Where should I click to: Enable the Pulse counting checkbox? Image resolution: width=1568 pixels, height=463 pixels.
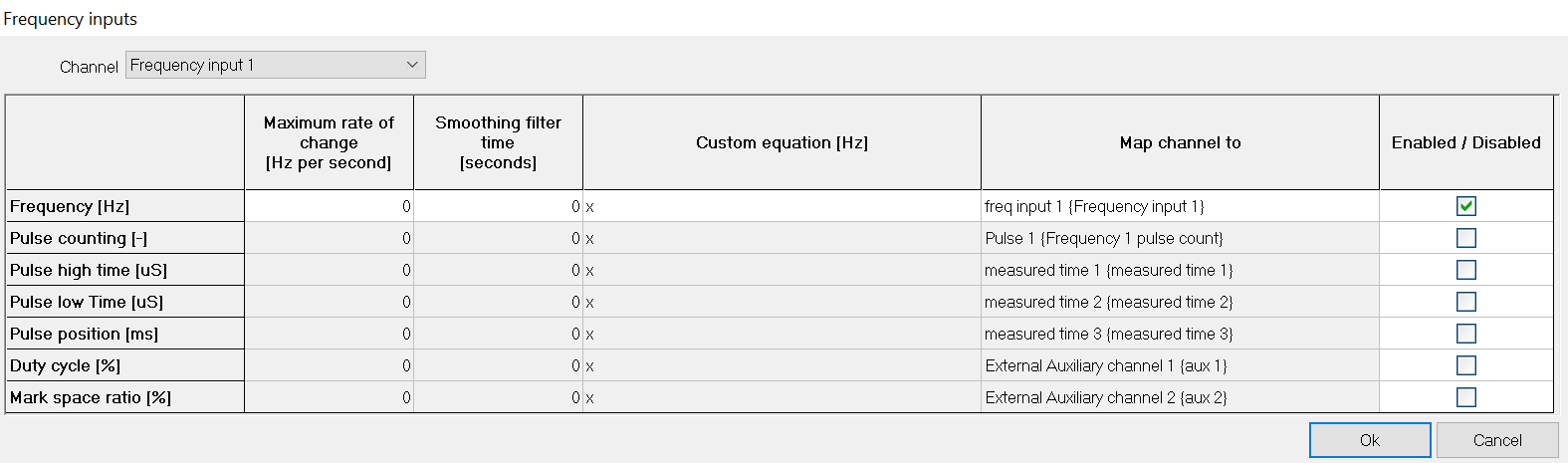[1465, 238]
